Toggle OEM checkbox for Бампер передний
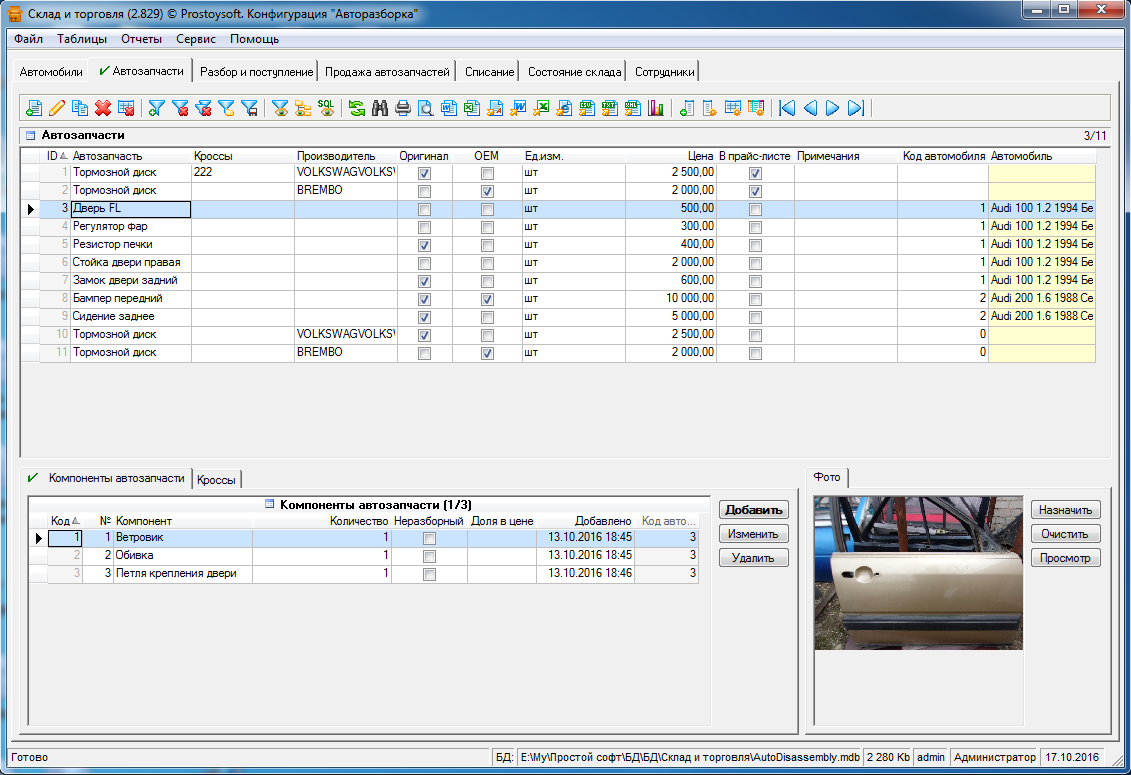Viewport: 1131px width, 775px height. (x=487, y=299)
